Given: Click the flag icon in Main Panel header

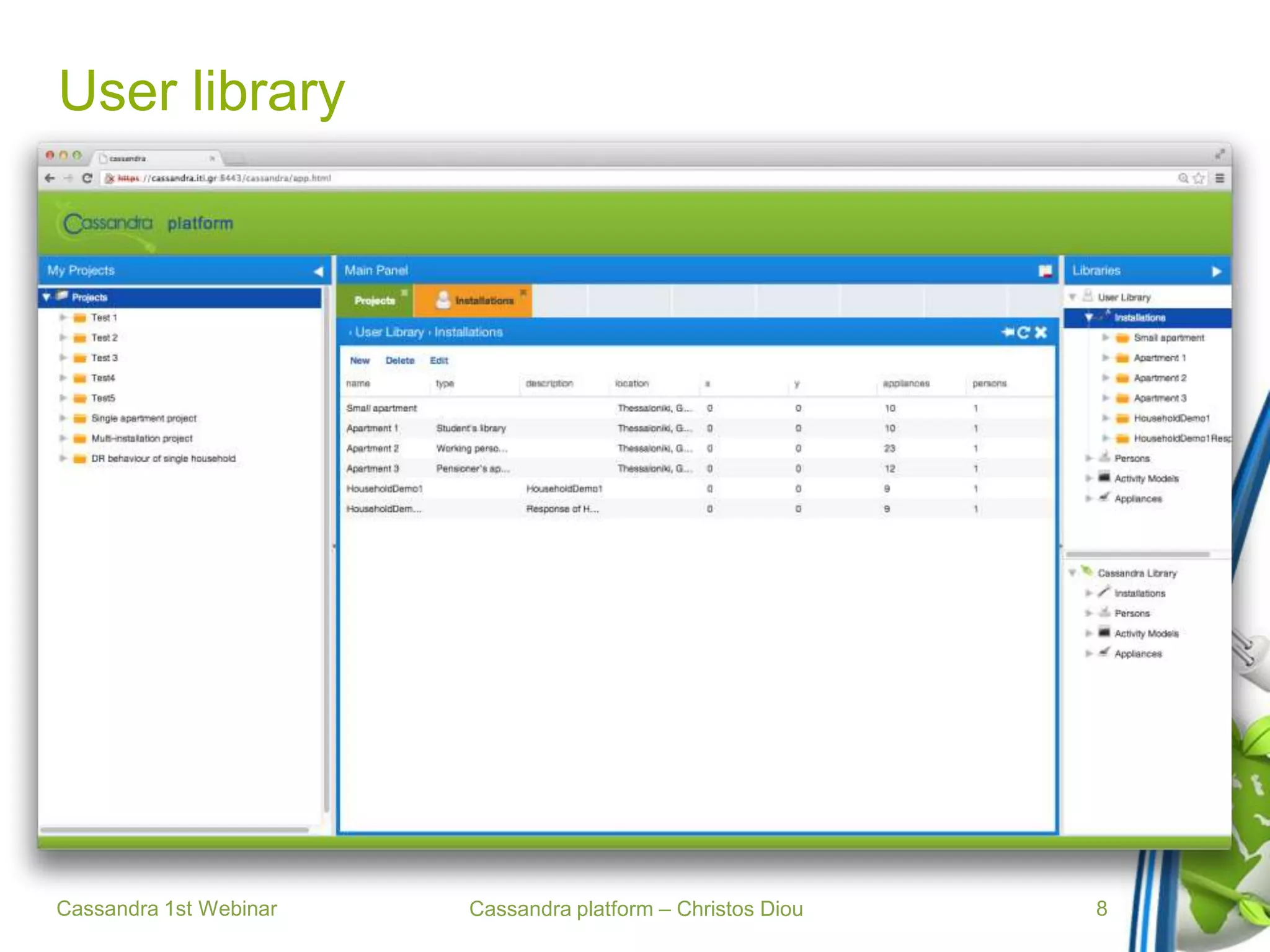Looking at the screenshot, I should (1046, 271).
